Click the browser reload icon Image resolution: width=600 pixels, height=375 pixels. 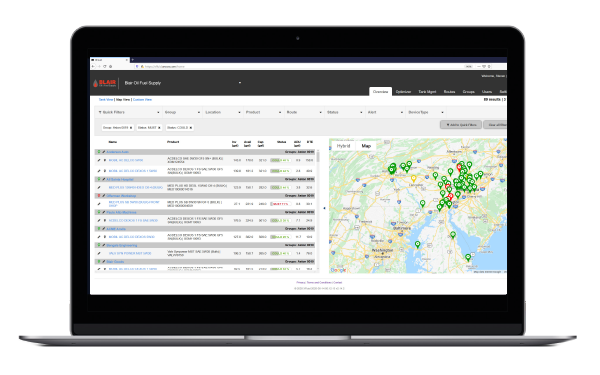104,67
